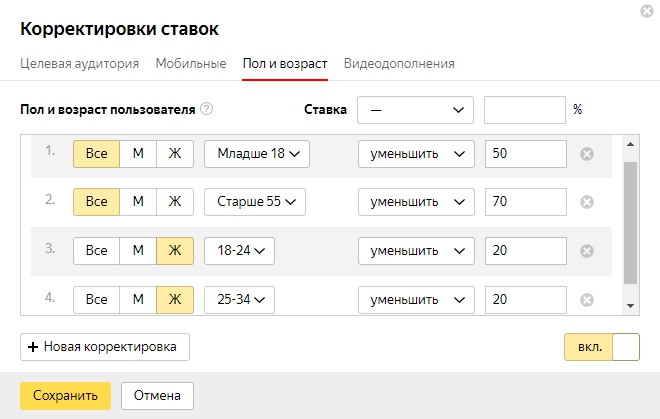Select М gender in row 1

138,154
